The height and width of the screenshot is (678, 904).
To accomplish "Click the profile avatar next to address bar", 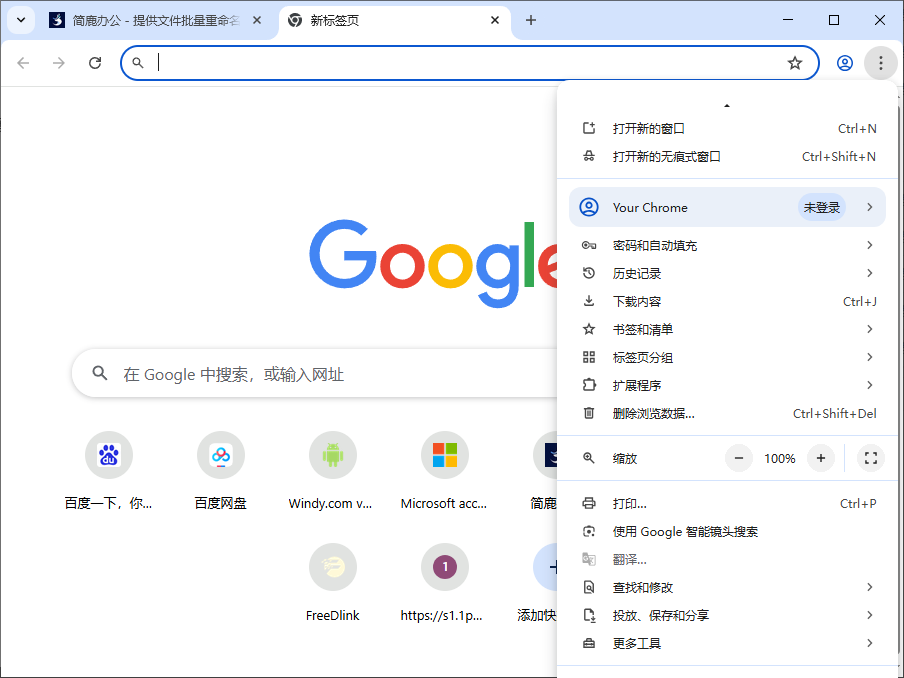I will tap(845, 62).
